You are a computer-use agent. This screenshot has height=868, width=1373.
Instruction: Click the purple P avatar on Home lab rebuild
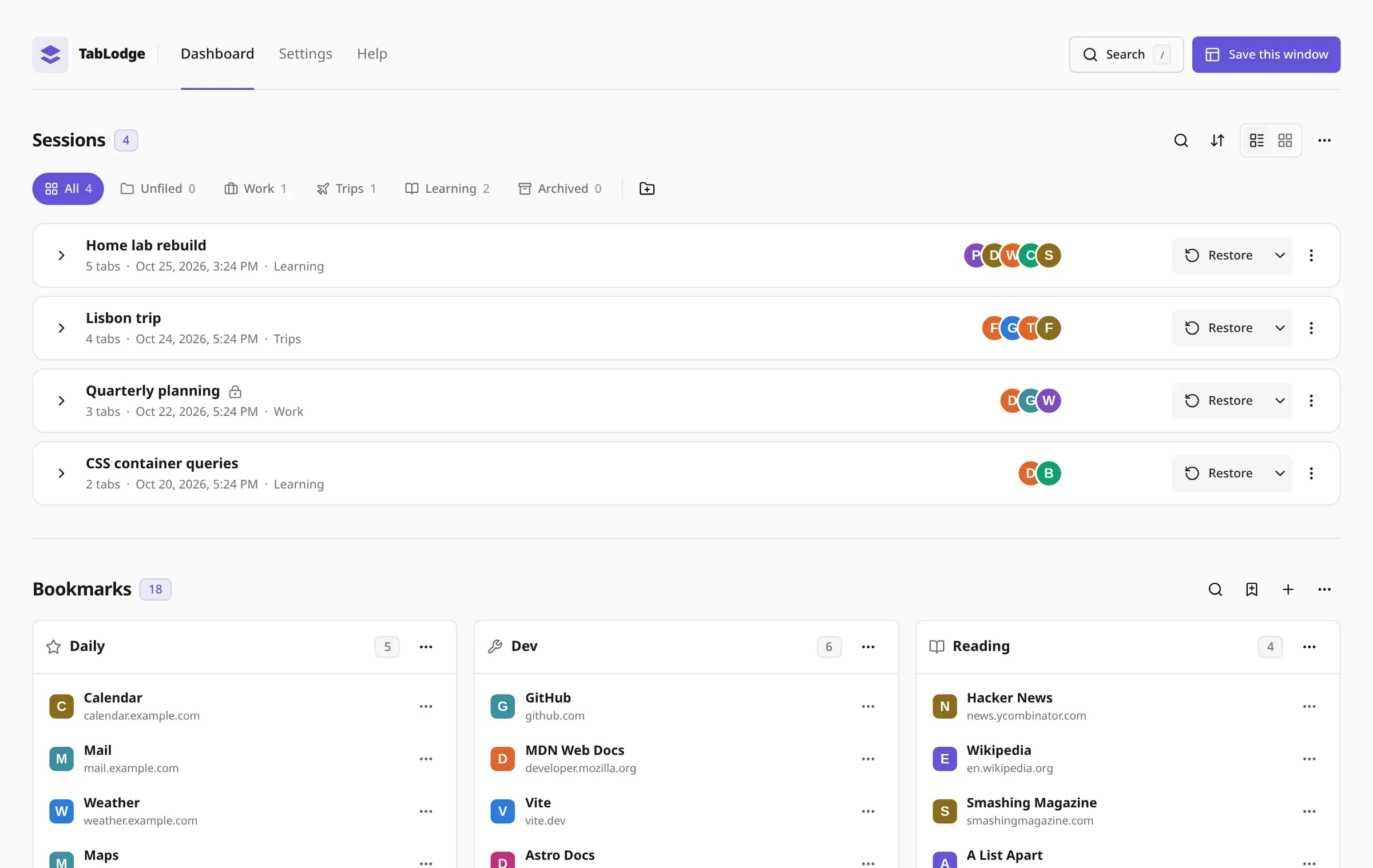pyautogui.click(x=975, y=256)
